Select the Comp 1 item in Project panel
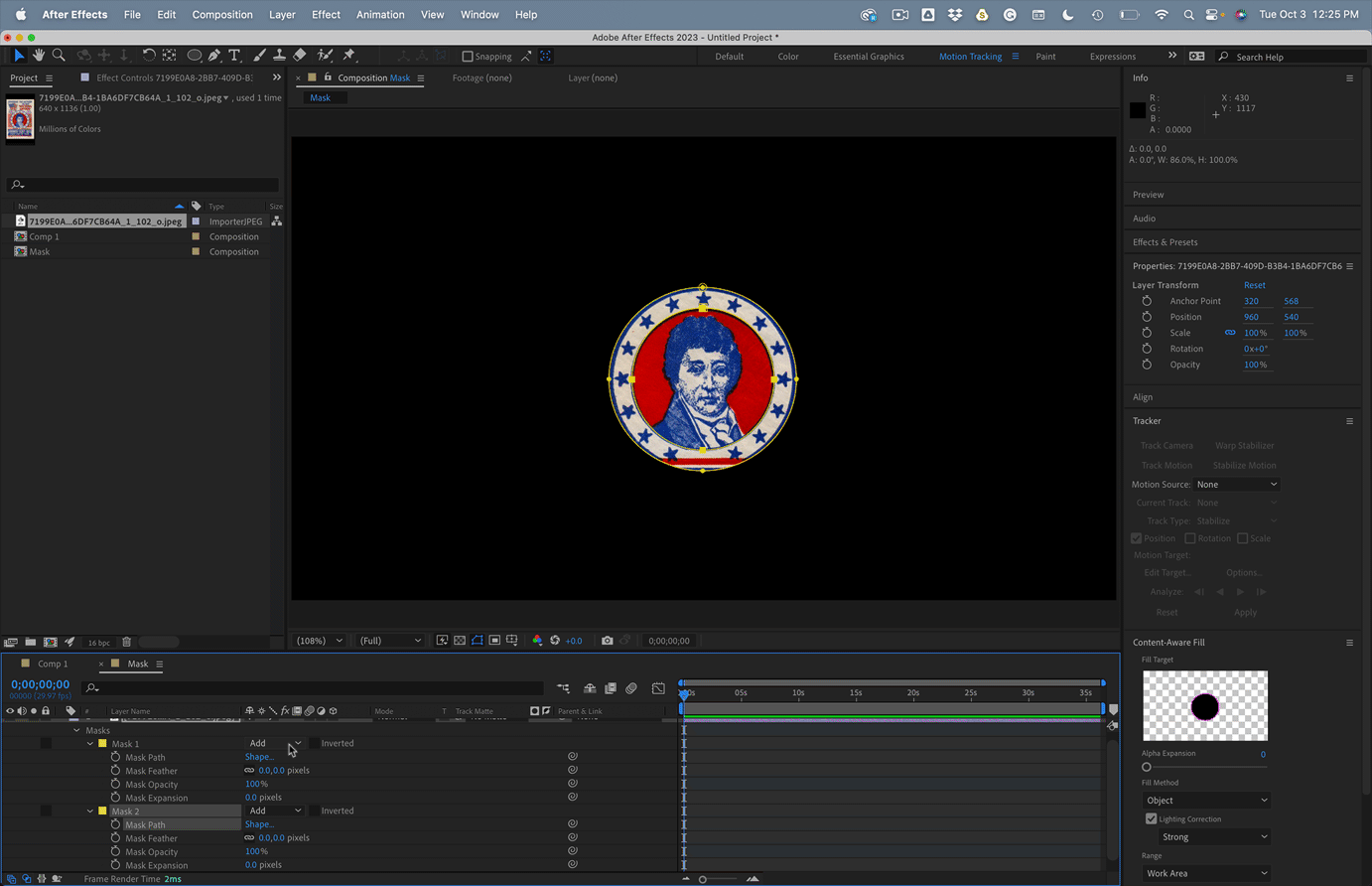 [44, 236]
